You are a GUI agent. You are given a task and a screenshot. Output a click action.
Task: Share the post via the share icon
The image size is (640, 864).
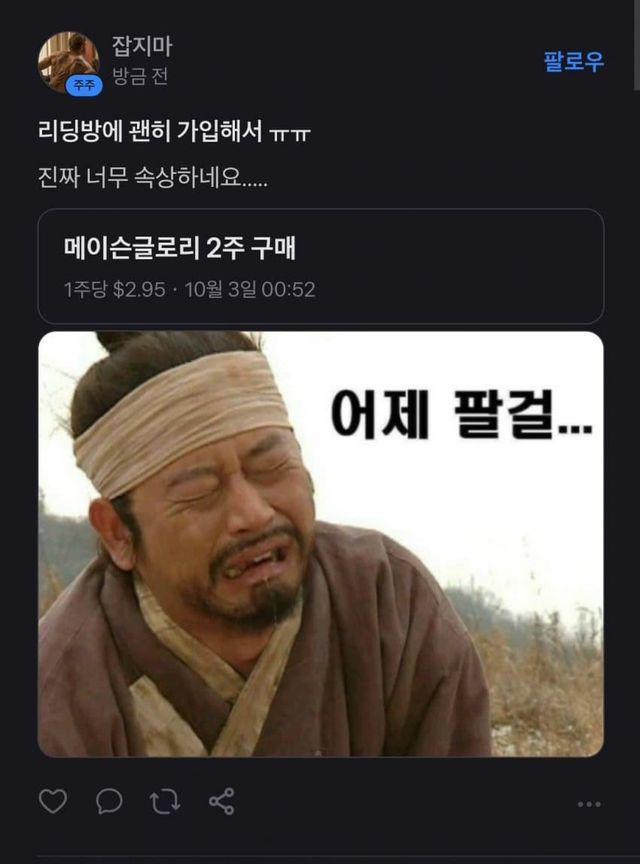coord(222,802)
